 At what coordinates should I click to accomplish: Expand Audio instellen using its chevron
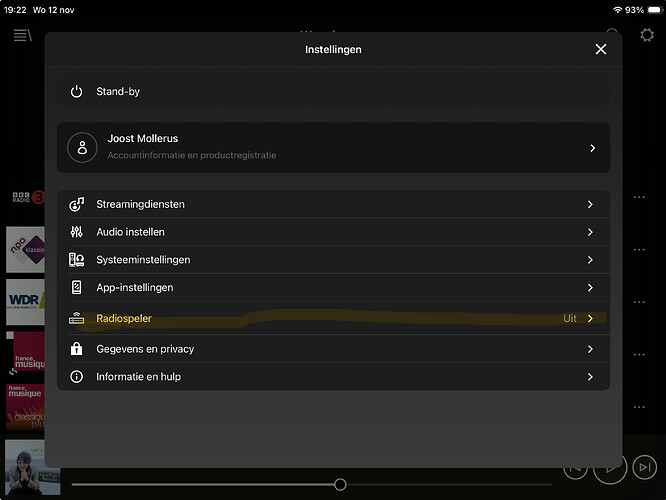pyautogui.click(x=590, y=232)
